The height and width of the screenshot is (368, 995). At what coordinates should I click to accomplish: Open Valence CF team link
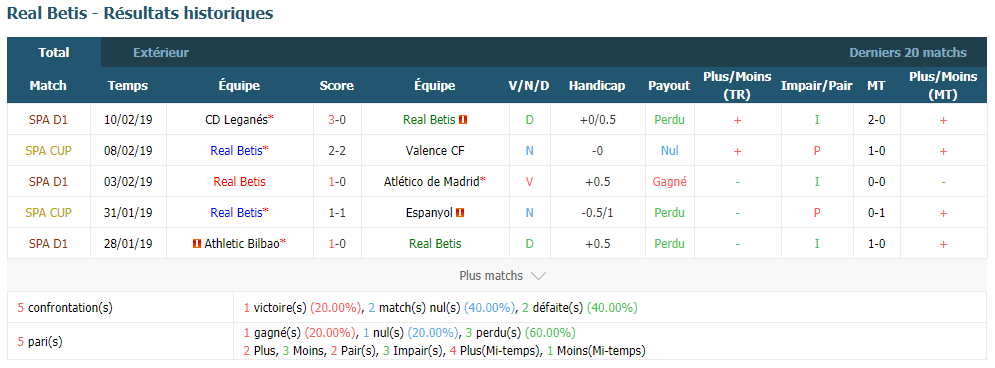click(x=435, y=151)
